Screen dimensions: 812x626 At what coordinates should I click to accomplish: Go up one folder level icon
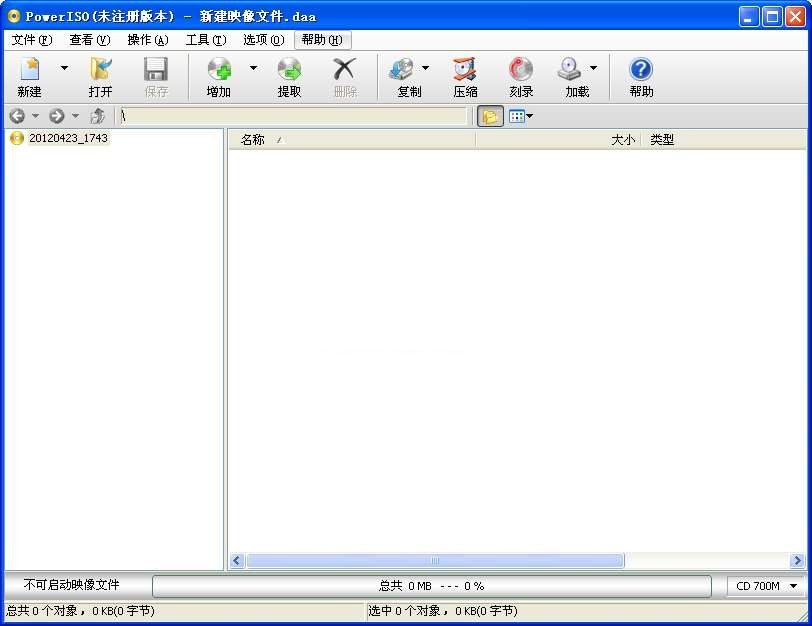pos(97,116)
